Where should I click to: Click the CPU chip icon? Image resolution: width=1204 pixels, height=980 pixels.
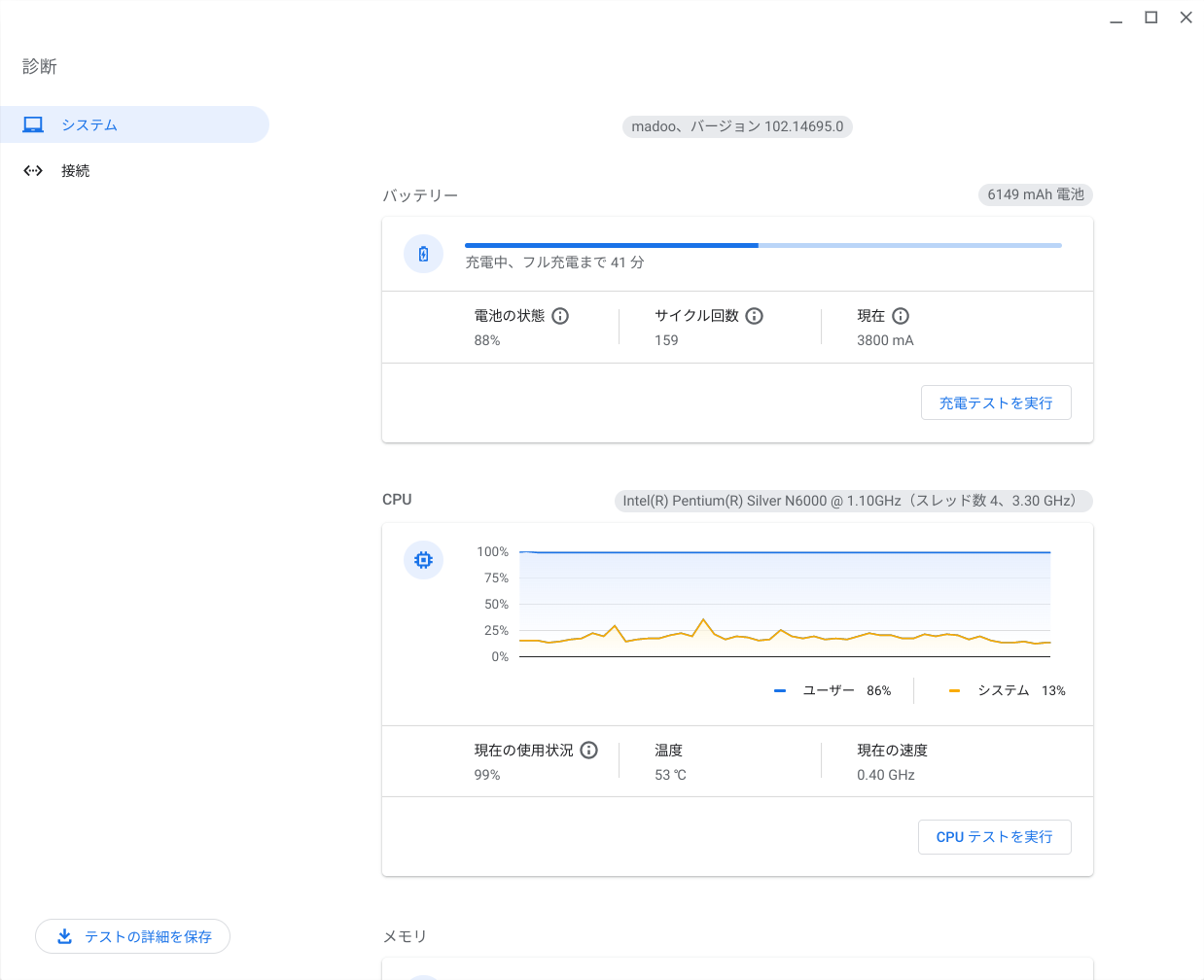[423, 560]
